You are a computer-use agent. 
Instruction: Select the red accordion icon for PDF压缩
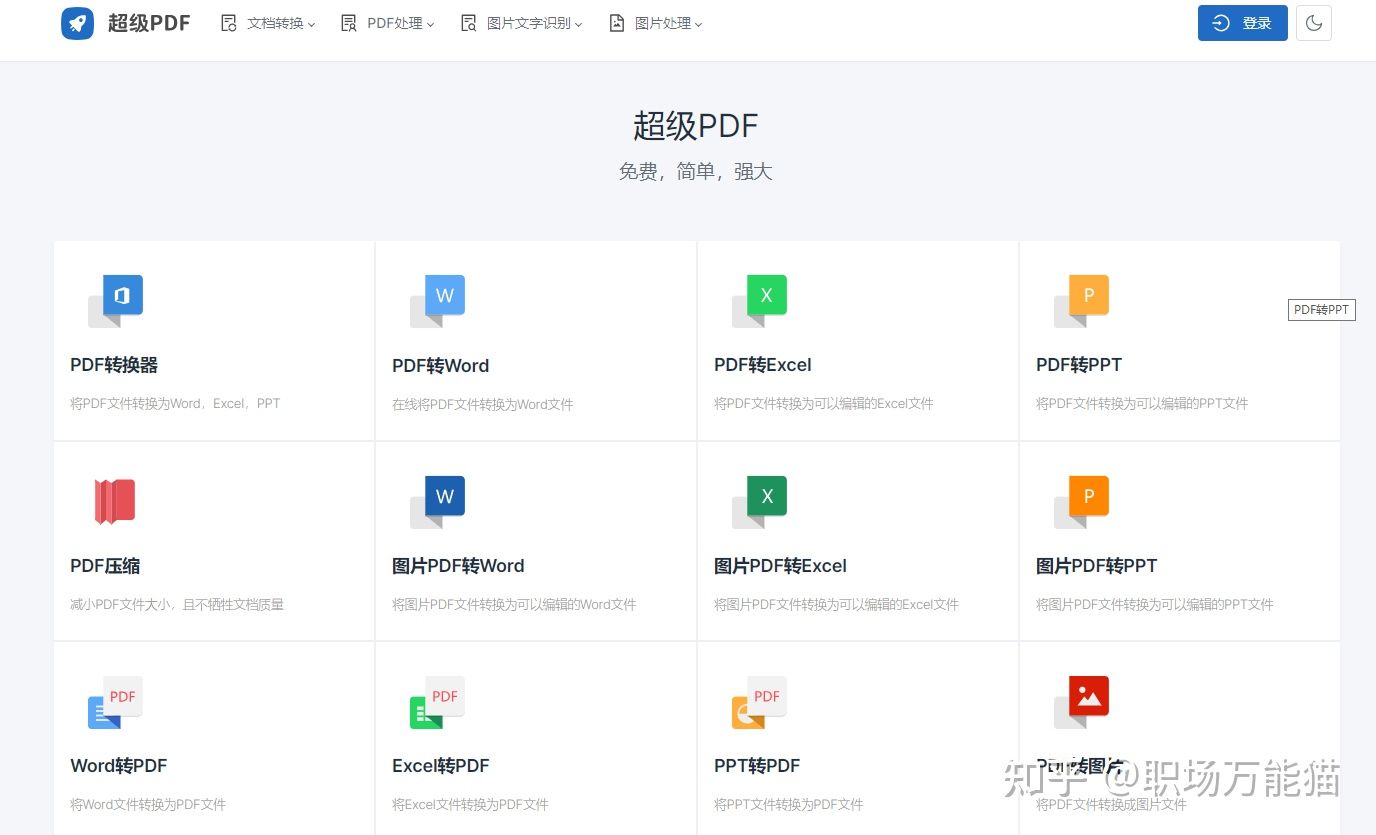(x=115, y=500)
